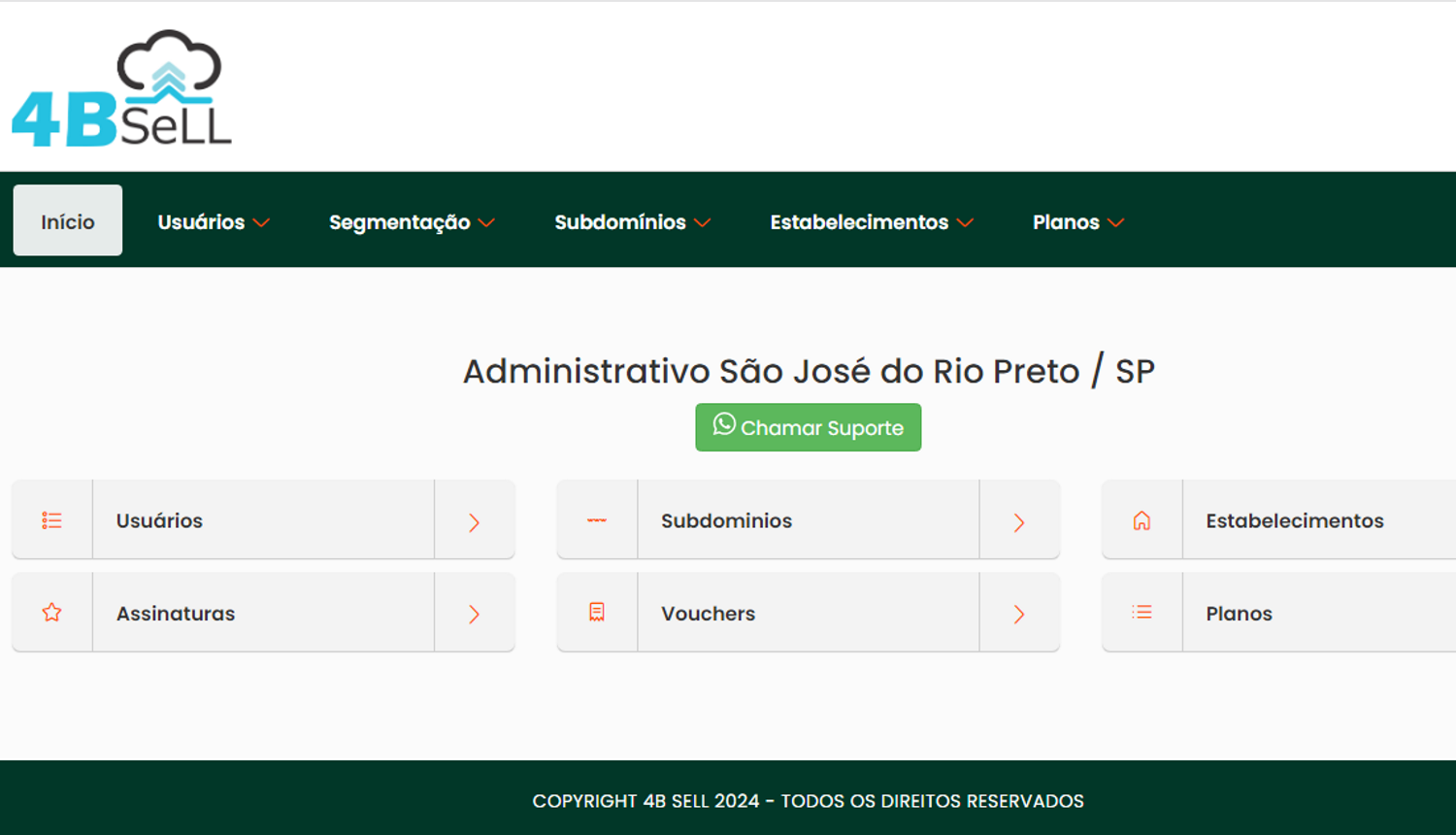Viewport: 1456px width, 835px height.
Task: Open Assinaturas card arrow
Action: (x=475, y=614)
